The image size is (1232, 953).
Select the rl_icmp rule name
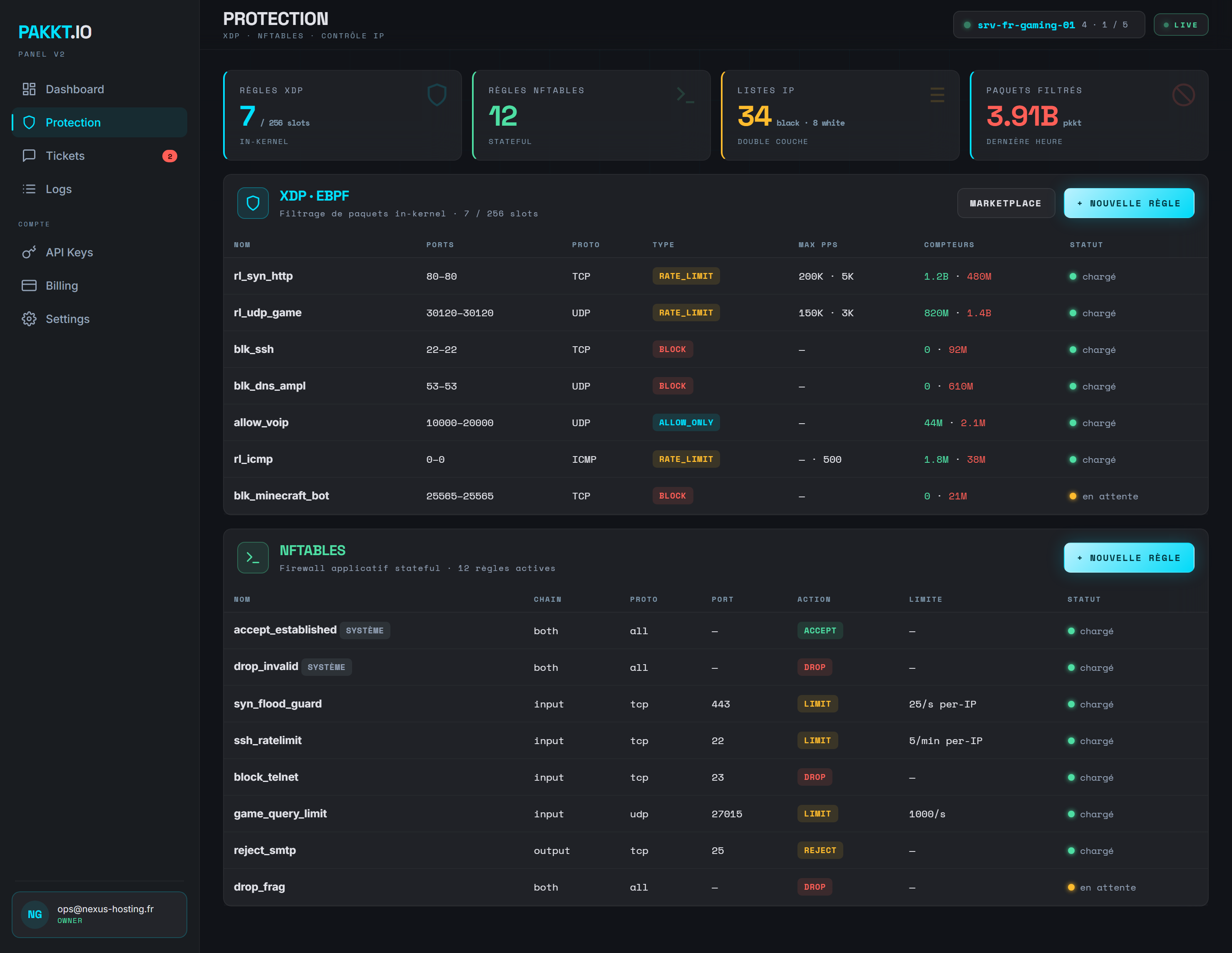(253, 459)
